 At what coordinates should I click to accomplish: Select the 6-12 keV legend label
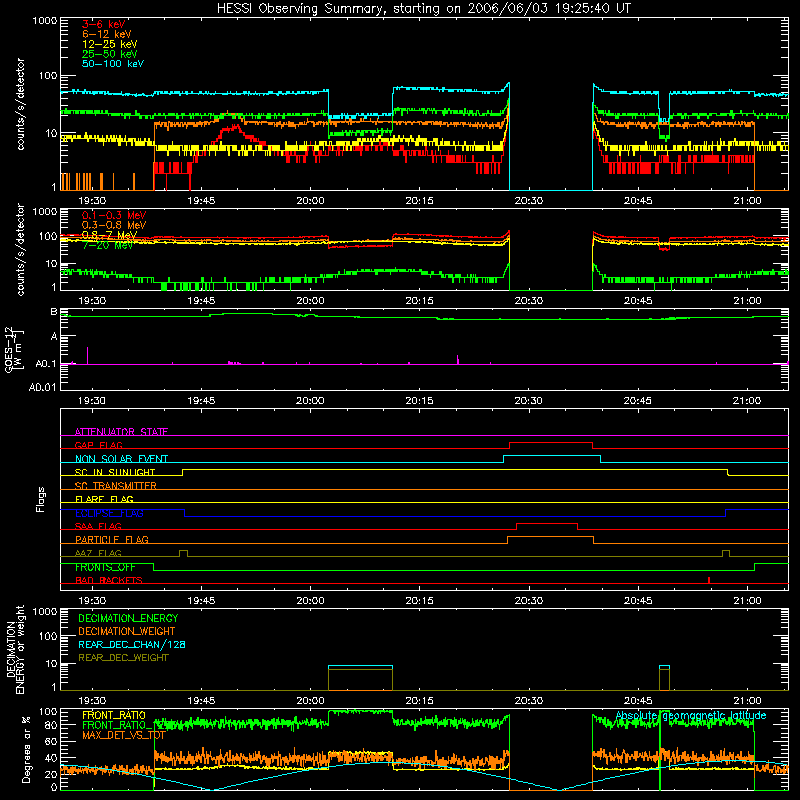tap(107, 34)
